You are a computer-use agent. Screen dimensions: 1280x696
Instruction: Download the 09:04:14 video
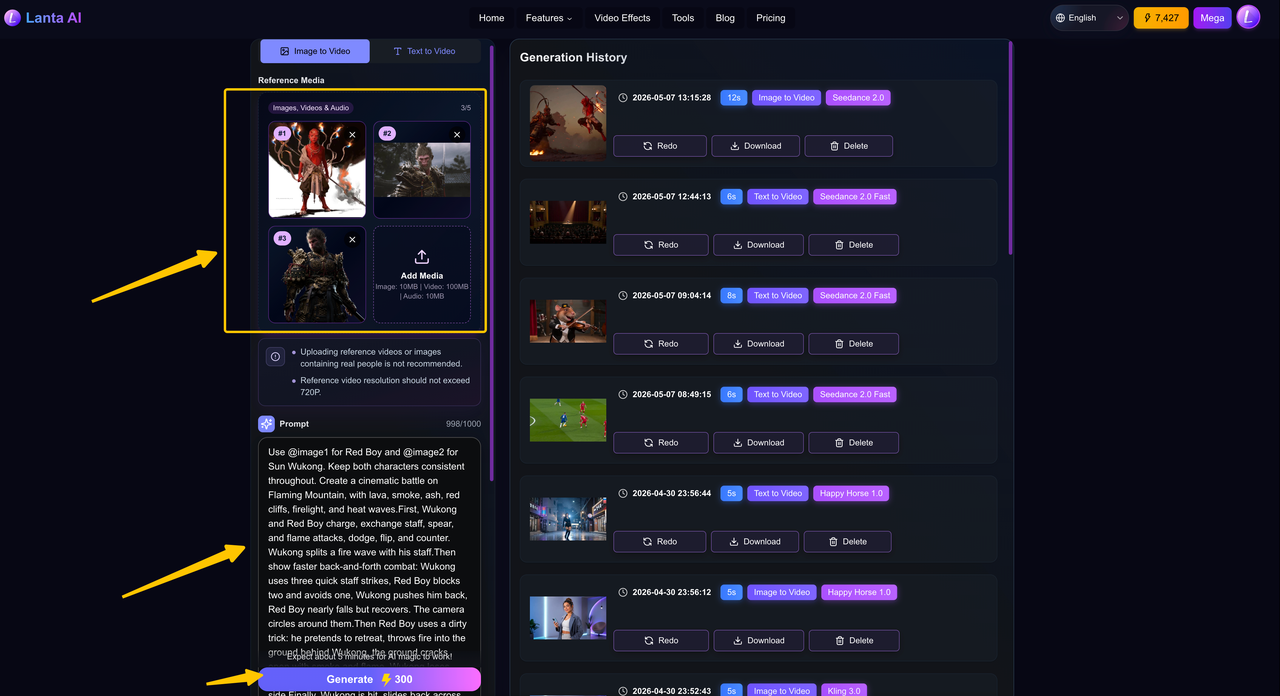point(758,344)
